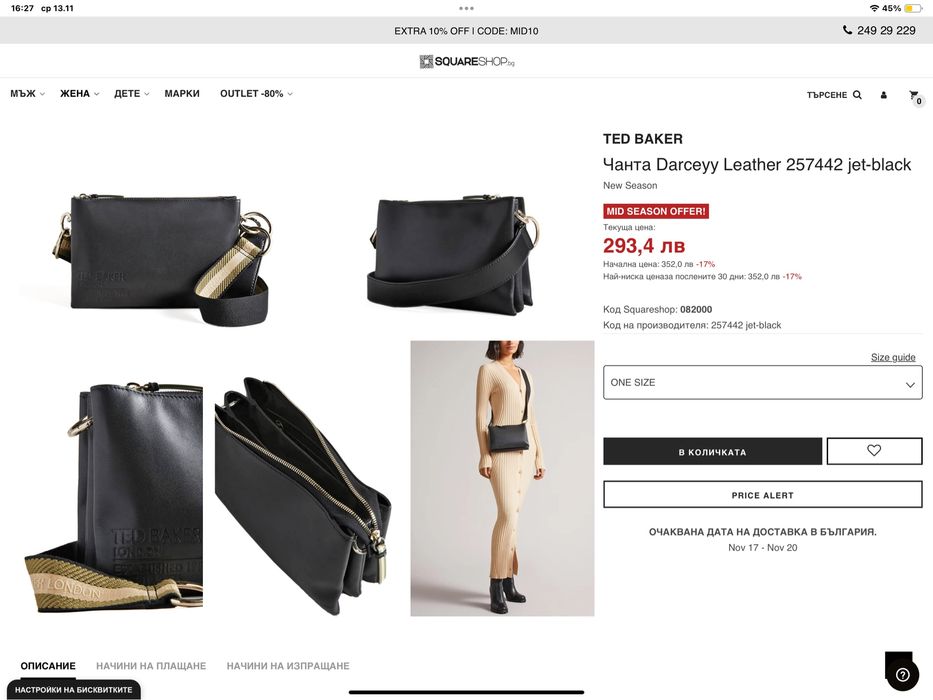933x700 pixels.
Task: Tap the three-dot multitasking menu at top
Action: click(466, 8)
